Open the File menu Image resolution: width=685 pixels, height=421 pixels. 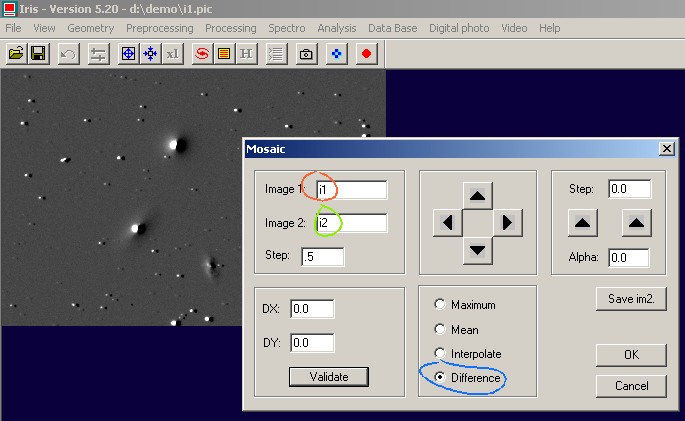coord(13,28)
